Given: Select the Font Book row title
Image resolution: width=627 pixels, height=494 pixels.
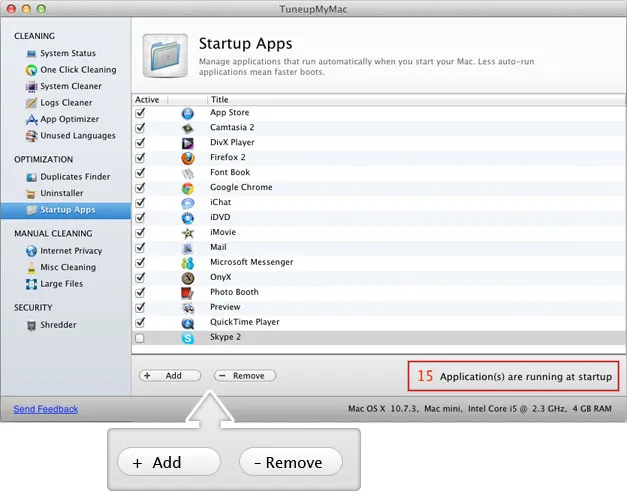Looking at the screenshot, I should pyautogui.click(x=230, y=172).
